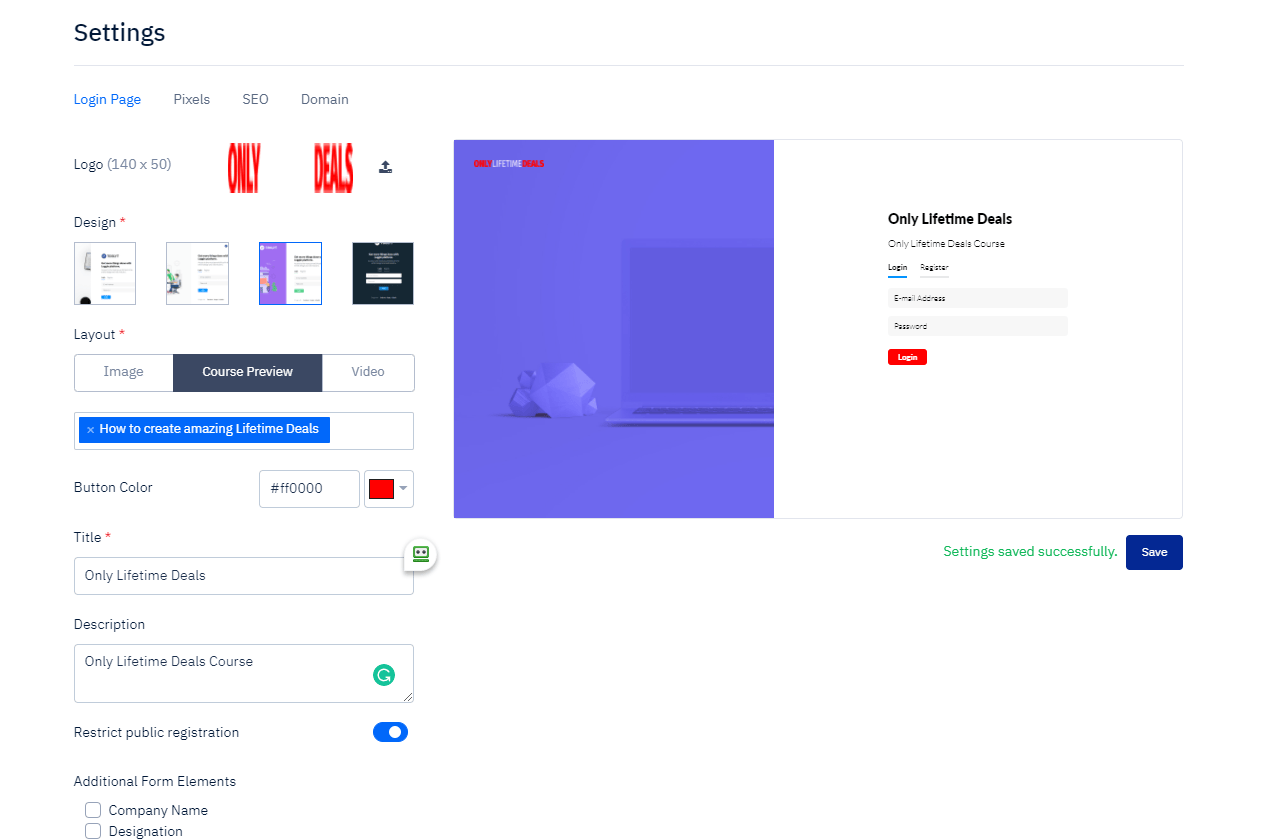Image resolution: width=1262 pixels, height=840 pixels.
Task: Toggle Restrict public registration switch
Action: 390,732
